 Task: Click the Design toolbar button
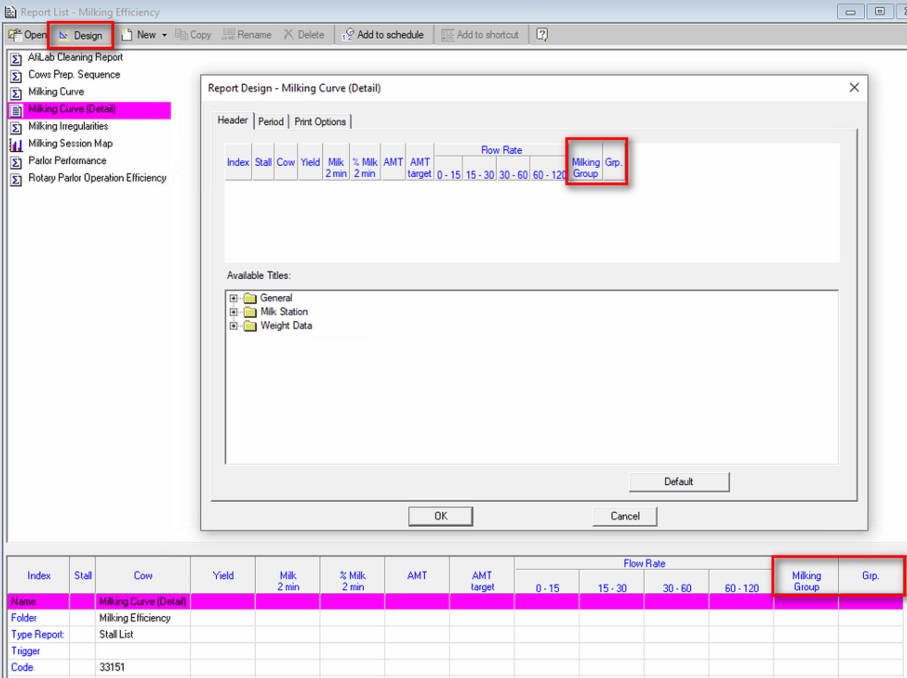(81, 35)
